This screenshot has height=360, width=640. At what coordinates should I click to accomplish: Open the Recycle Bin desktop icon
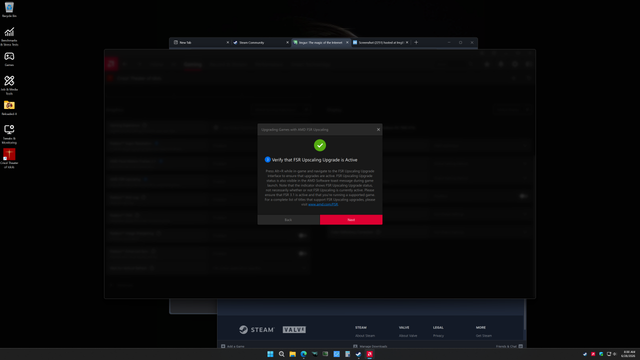[9, 10]
